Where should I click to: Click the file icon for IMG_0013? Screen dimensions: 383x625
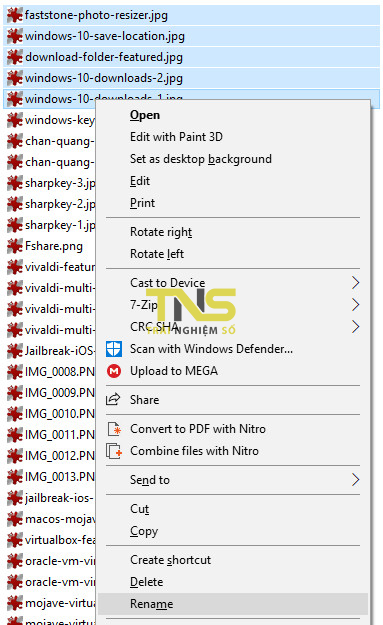(x=15, y=477)
